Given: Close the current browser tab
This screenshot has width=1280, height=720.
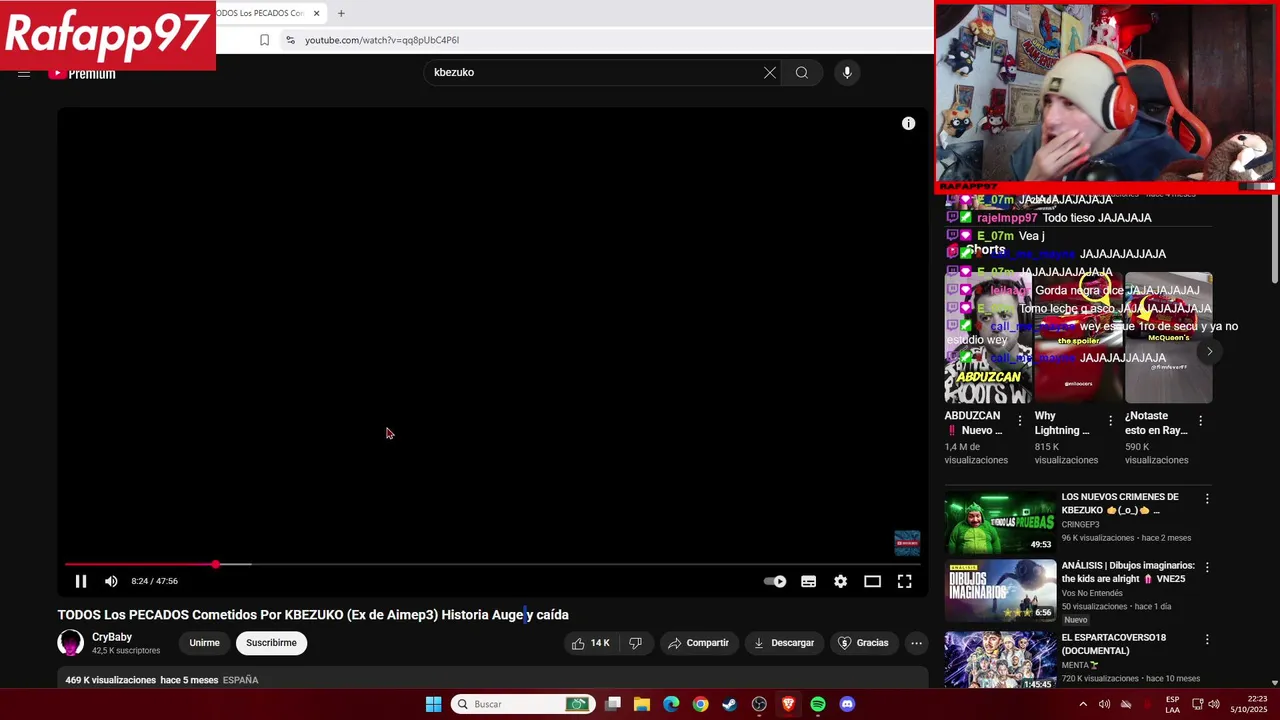Looking at the screenshot, I should pyautogui.click(x=317, y=13).
